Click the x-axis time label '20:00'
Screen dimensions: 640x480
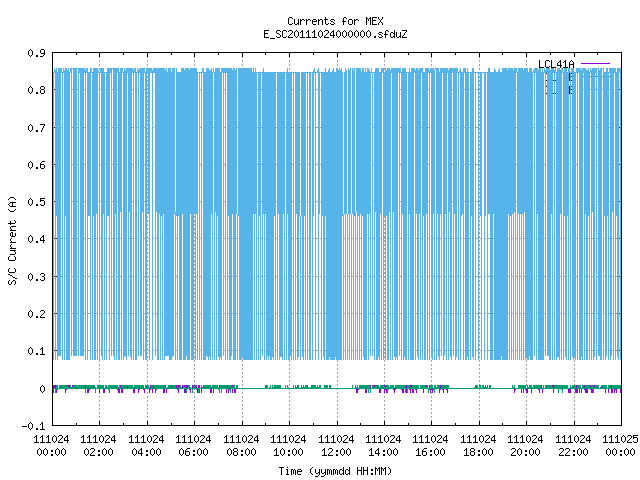tap(525, 452)
